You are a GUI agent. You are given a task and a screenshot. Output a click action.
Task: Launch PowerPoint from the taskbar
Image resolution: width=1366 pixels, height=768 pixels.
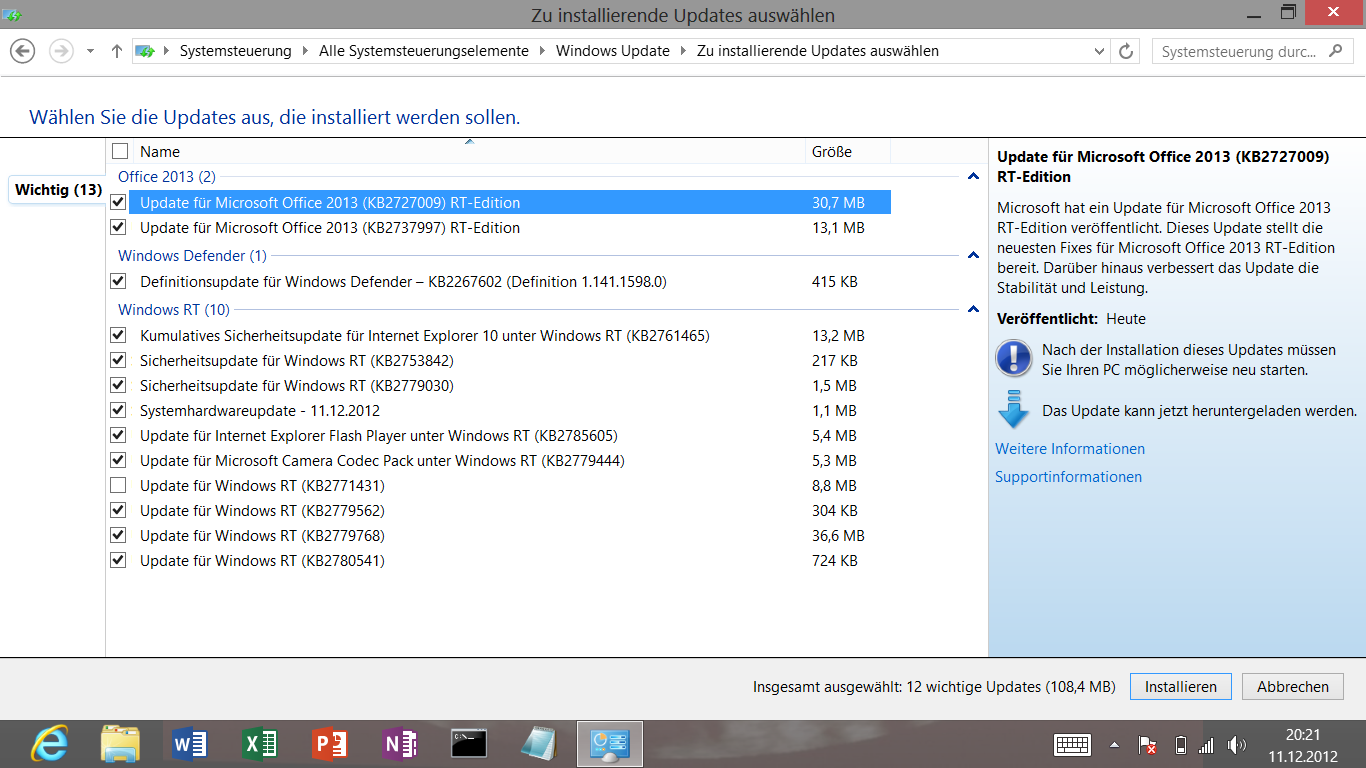click(x=330, y=744)
